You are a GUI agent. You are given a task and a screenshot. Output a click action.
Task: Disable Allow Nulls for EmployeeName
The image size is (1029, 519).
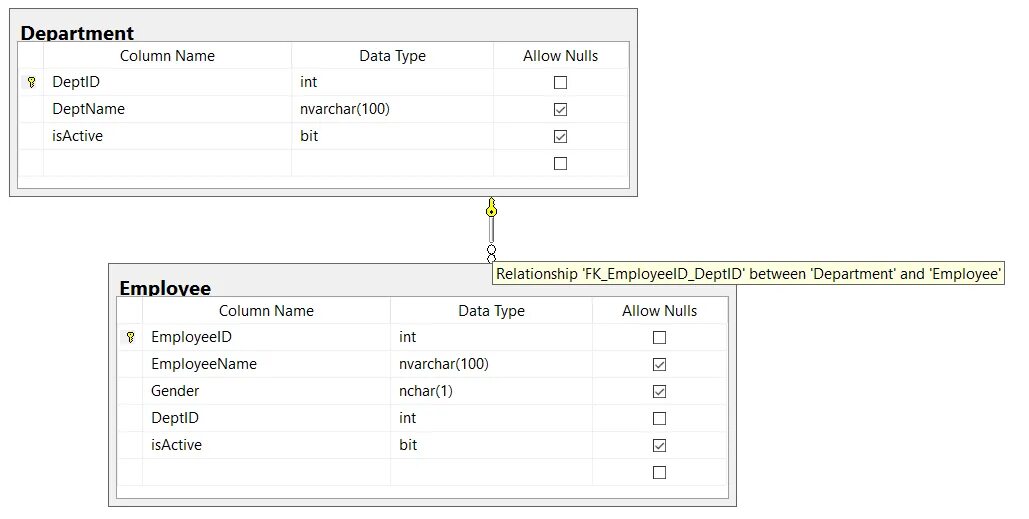click(659, 364)
